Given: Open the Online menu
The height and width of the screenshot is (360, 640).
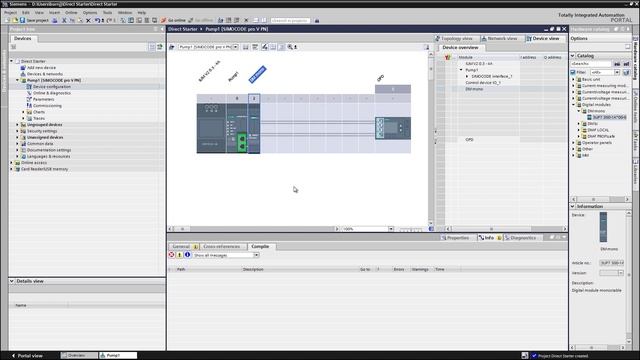Looking at the screenshot, I should click(x=71, y=13).
